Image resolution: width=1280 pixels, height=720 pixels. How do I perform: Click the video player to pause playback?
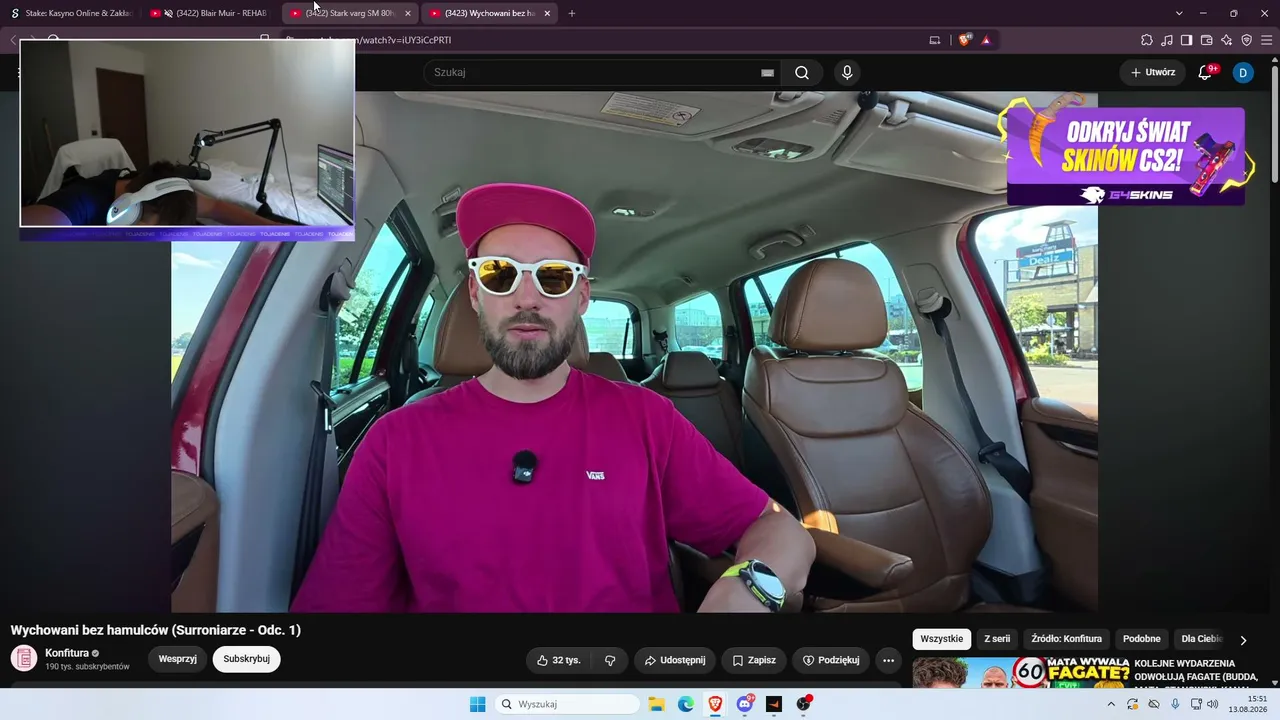click(x=634, y=352)
